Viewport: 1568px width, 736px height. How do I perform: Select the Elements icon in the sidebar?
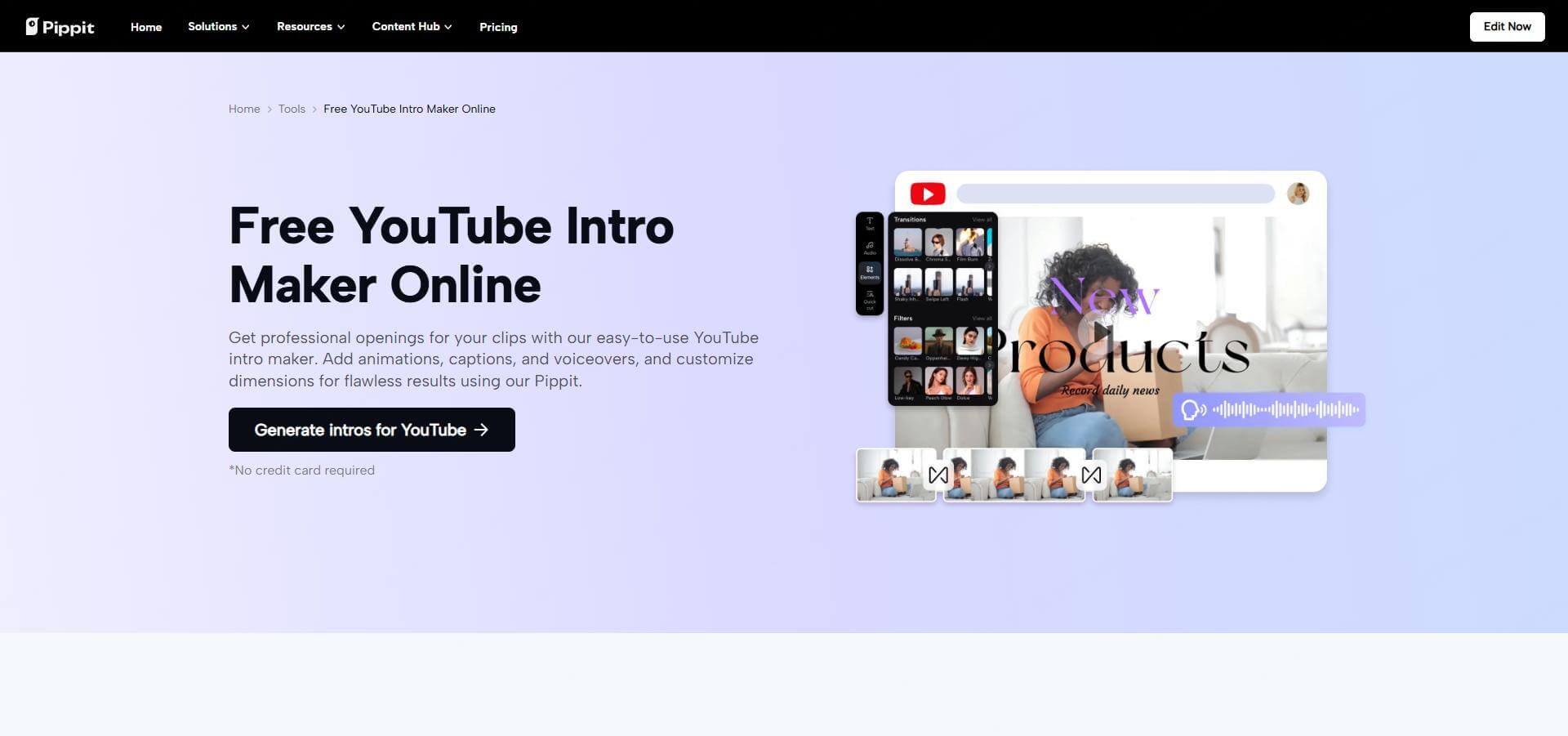[x=870, y=272]
